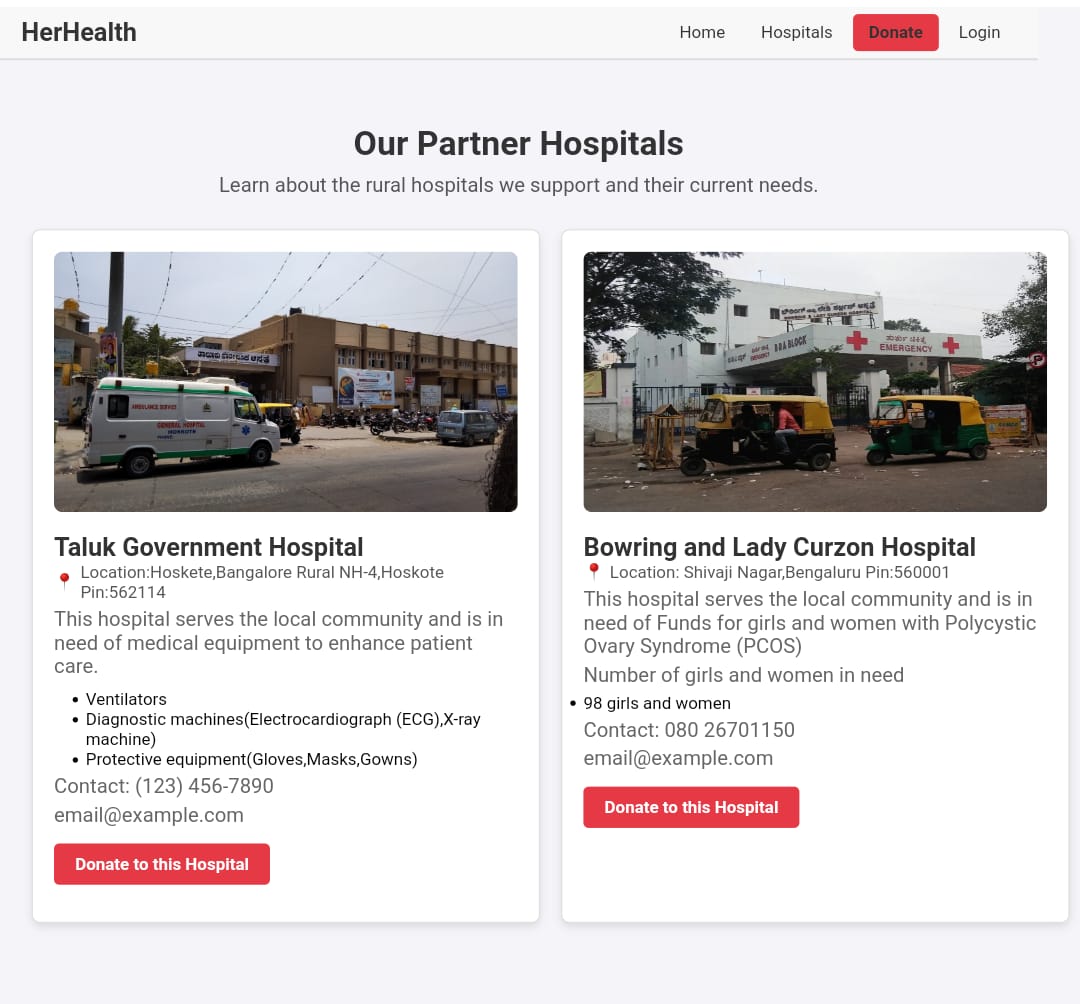
Task: Click the Bowring hospital email@example.com
Action: 678,758
